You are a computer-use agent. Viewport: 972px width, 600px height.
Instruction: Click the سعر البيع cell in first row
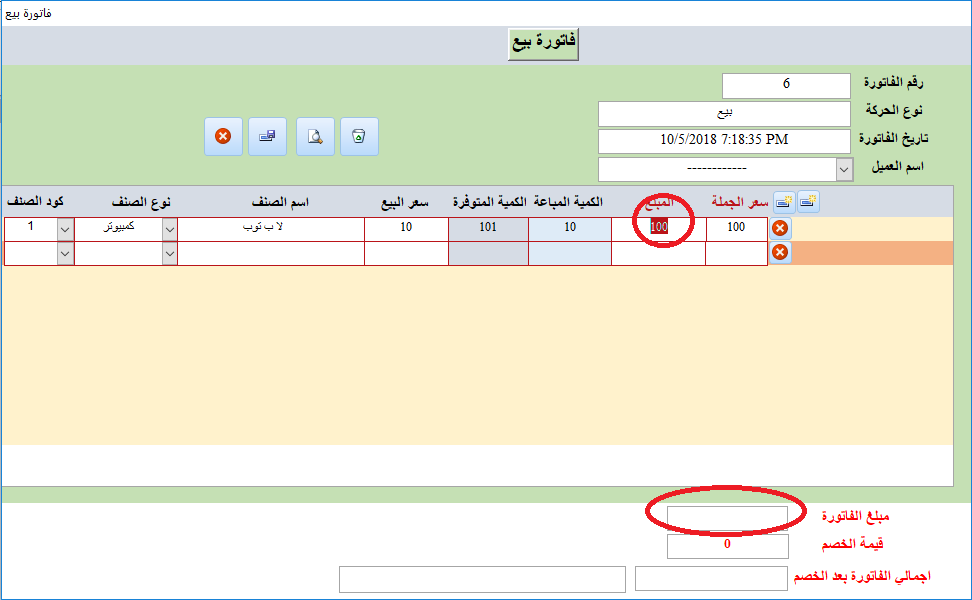406,228
